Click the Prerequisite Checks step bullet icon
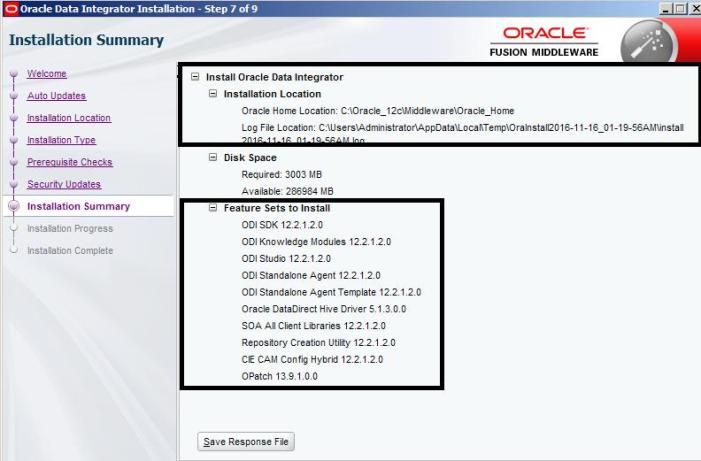The image size is (701, 461). (14, 162)
